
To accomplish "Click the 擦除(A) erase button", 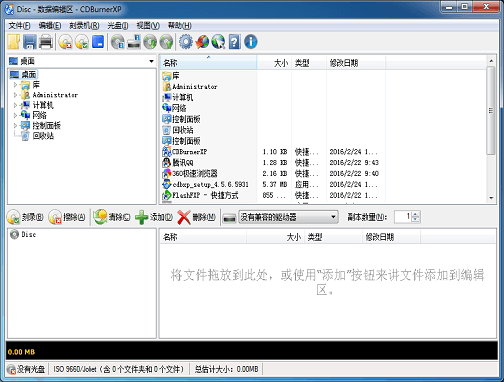I will 67,217.
